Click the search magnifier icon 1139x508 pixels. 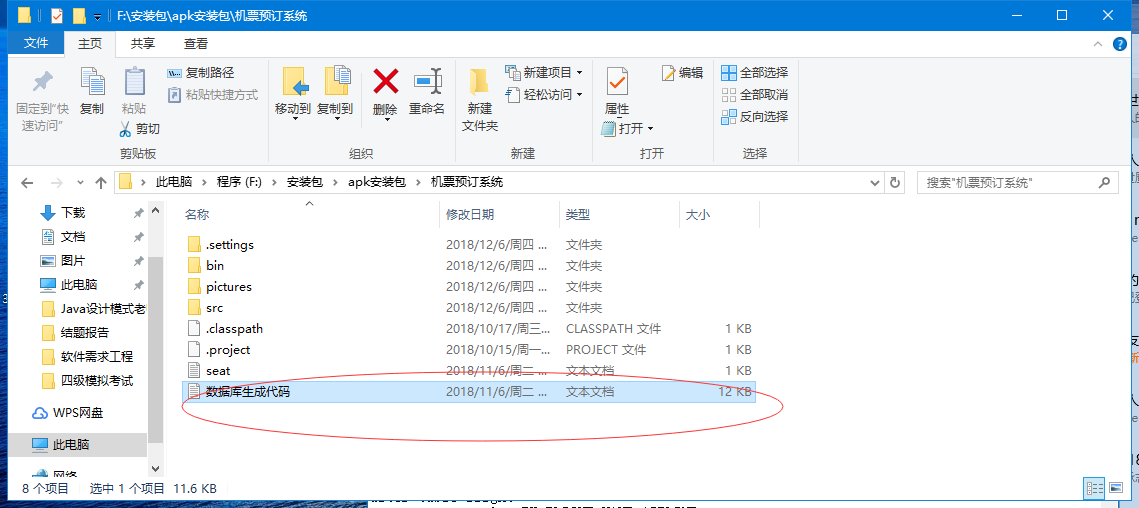point(1106,182)
